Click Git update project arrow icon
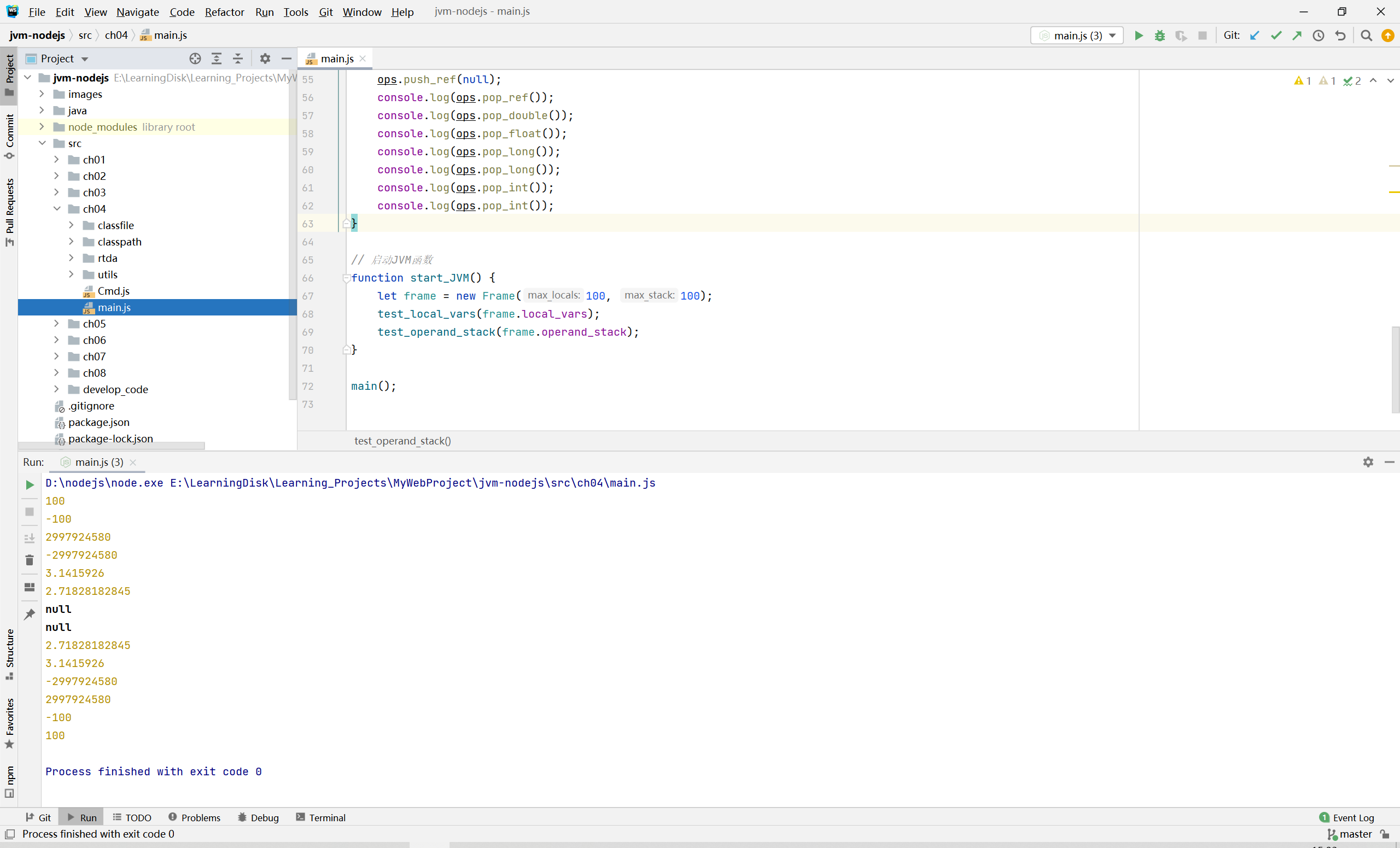The image size is (1400, 848). (x=1255, y=35)
